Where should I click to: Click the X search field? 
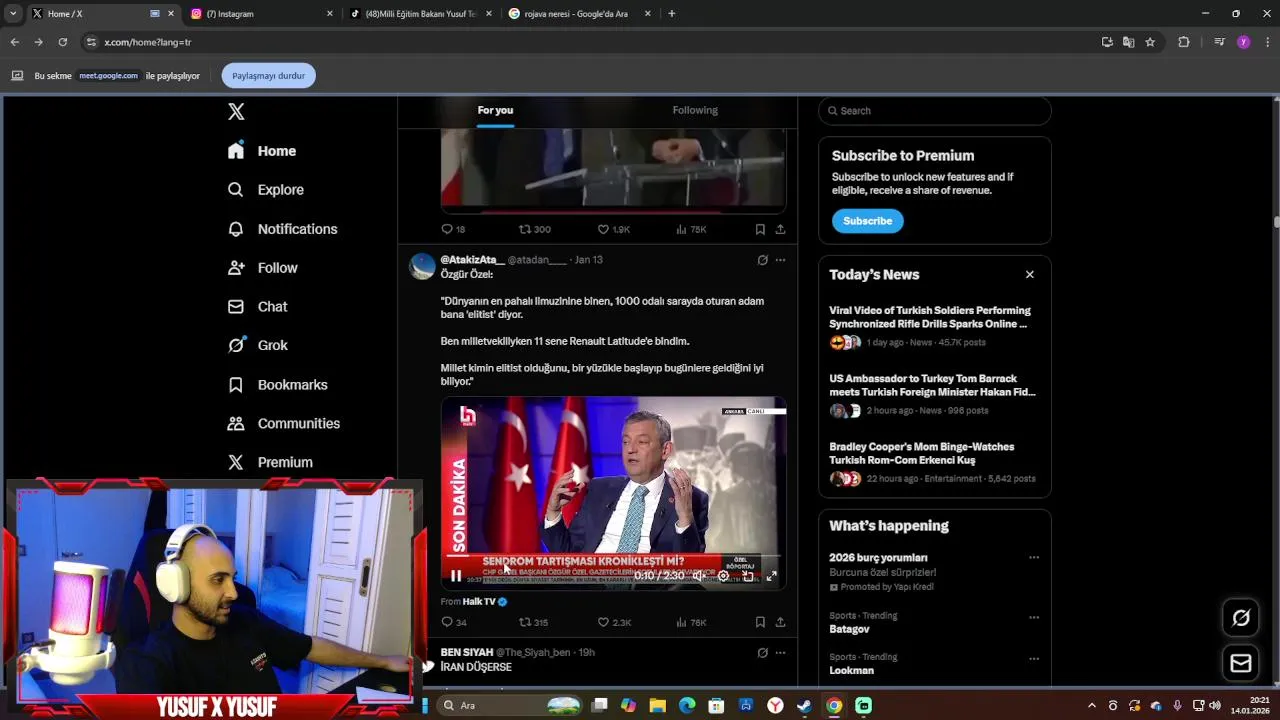tap(935, 111)
